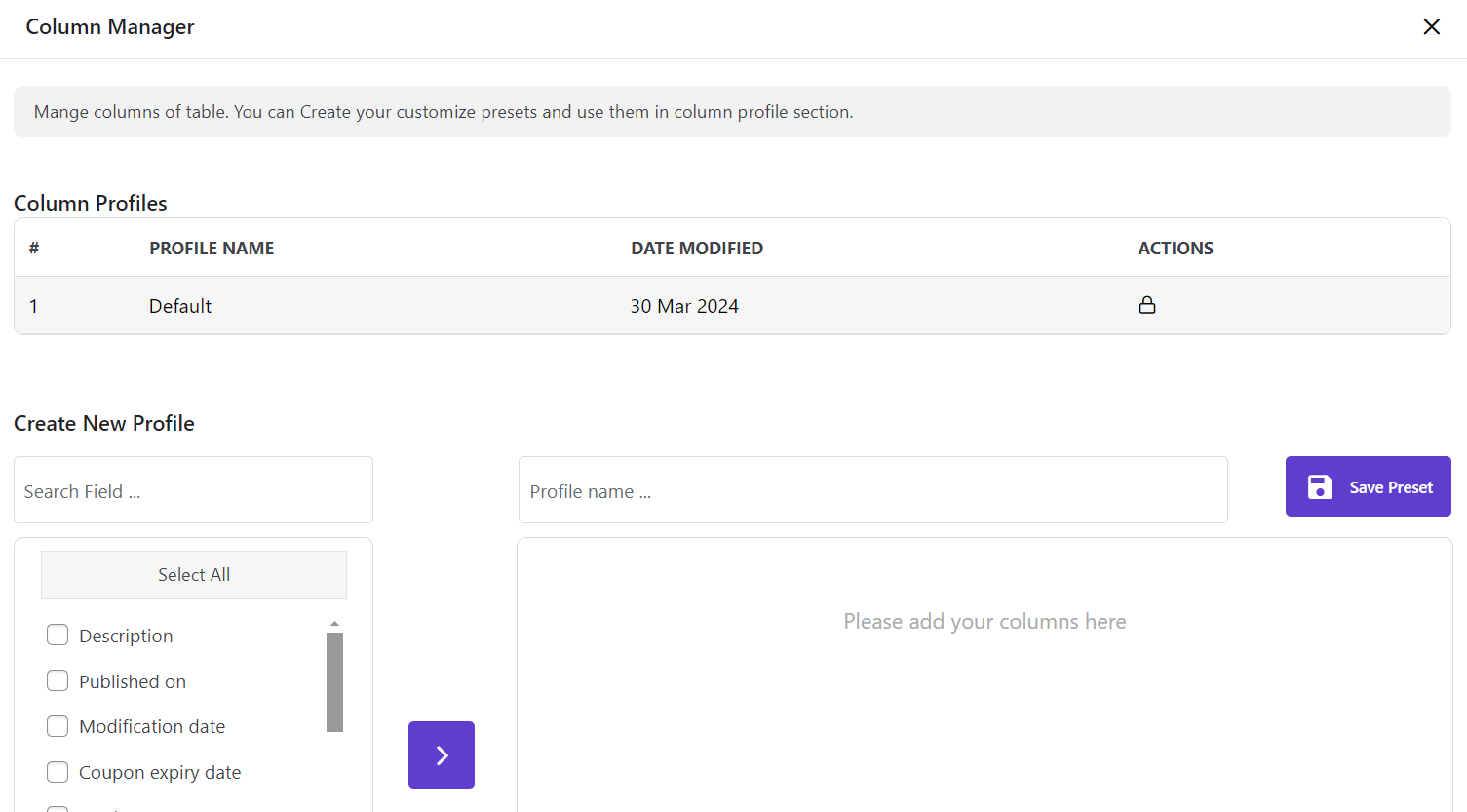Click the # column header
The height and width of the screenshot is (812, 1467).
[x=34, y=249]
